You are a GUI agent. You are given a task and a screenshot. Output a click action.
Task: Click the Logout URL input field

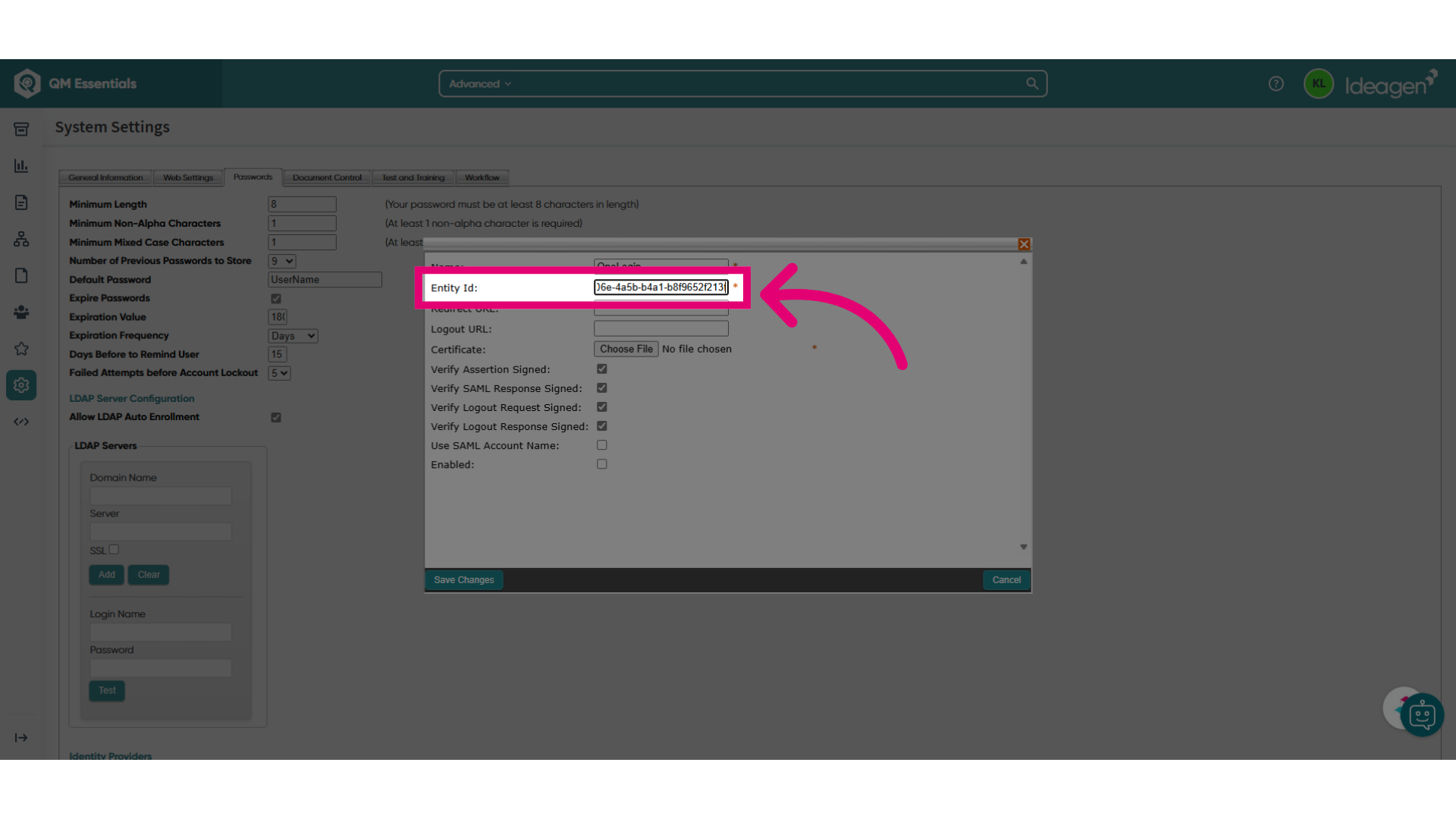pyautogui.click(x=661, y=328)
